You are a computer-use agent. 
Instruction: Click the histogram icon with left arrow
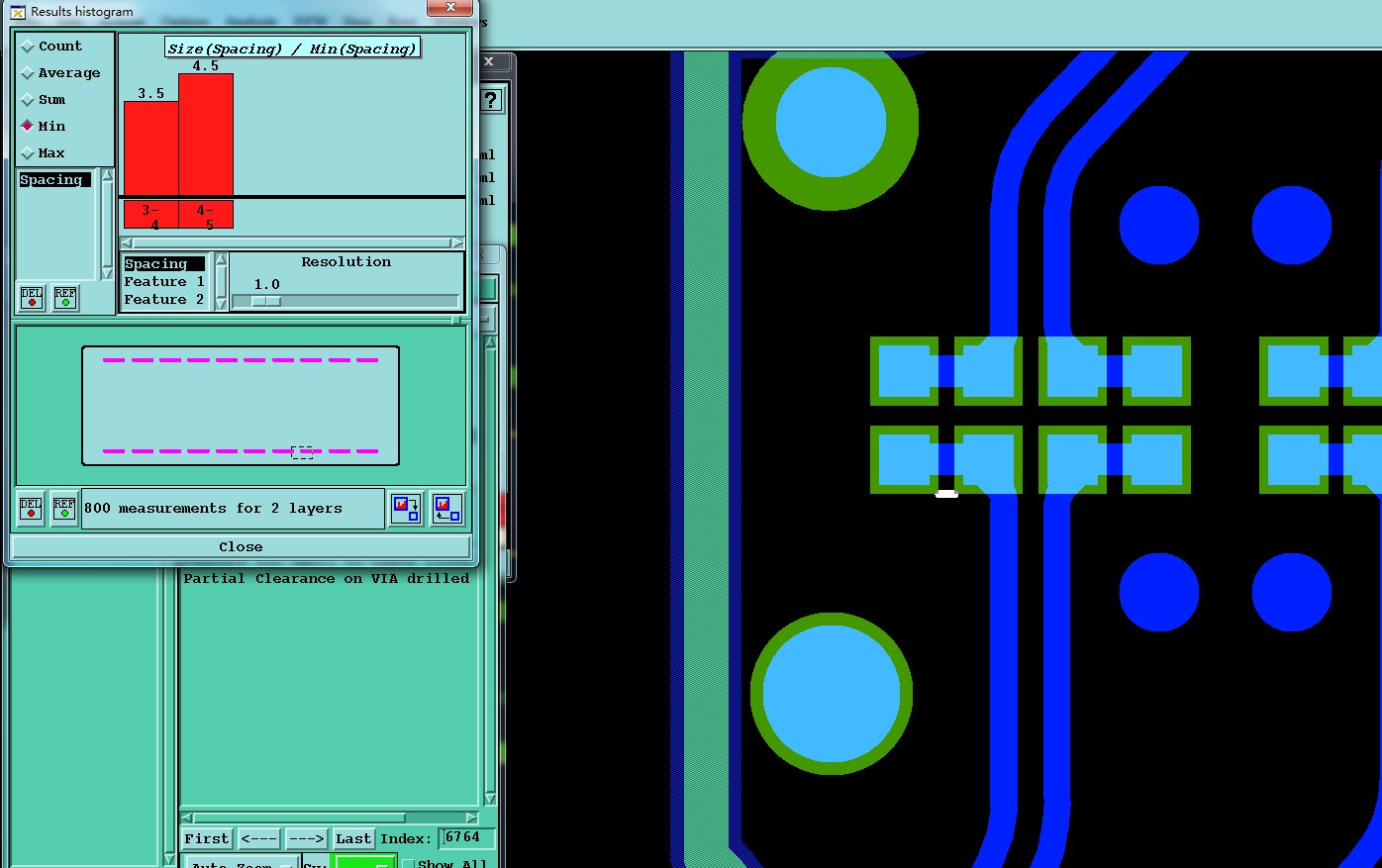pos(446,509)
